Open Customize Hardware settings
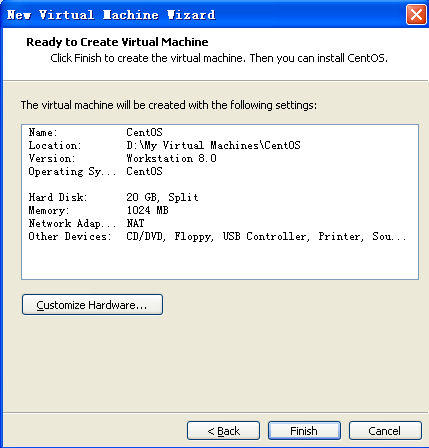Viewport: 429px width, 448px height. click(92, 305)
